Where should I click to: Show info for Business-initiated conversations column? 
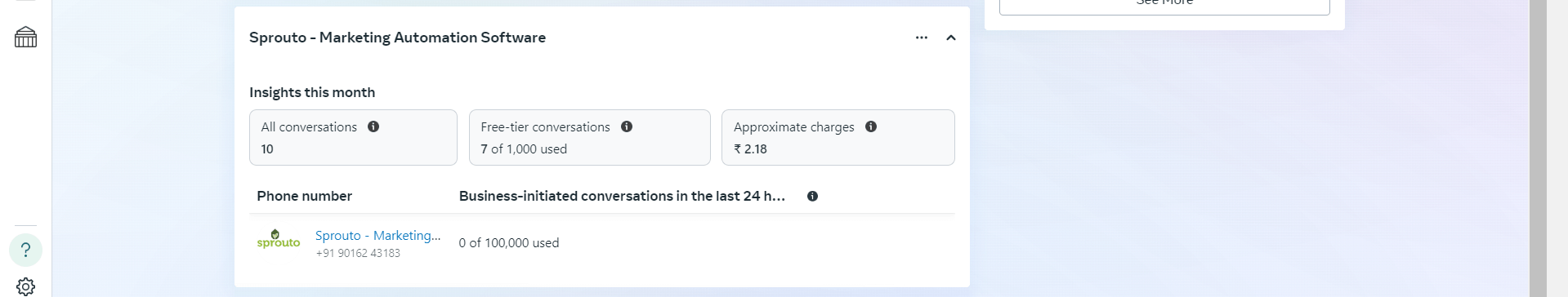812,196
